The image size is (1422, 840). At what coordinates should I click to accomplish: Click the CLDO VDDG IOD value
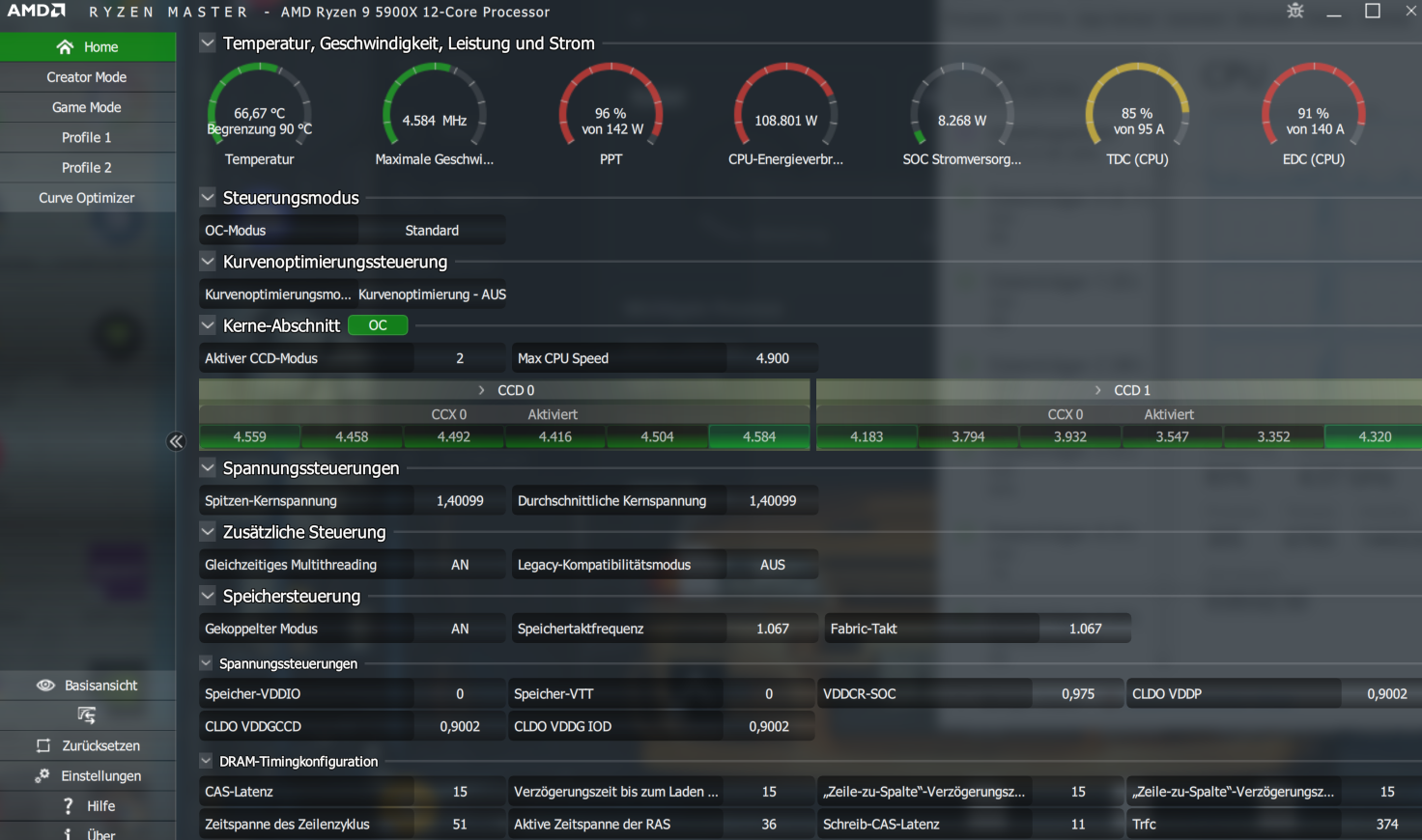[x=769, y=727]
